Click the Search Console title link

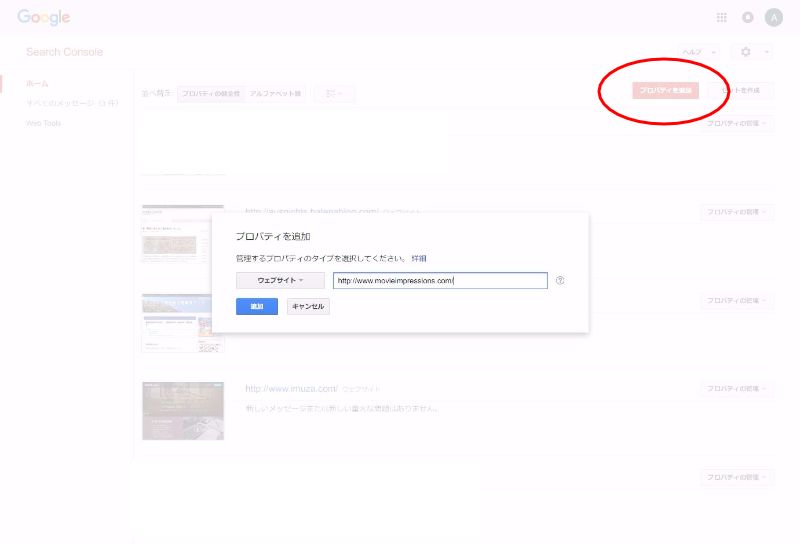pos(64,52)
